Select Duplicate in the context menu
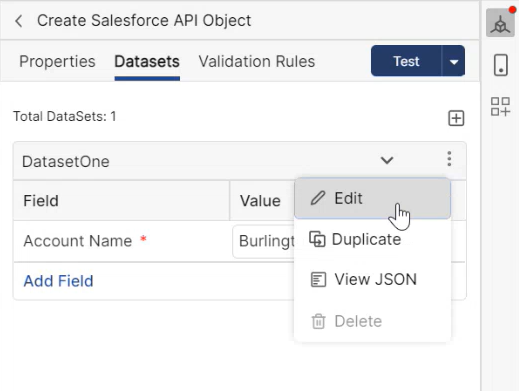The height and width of the screenshot is (391, 519). pos(372,239)
